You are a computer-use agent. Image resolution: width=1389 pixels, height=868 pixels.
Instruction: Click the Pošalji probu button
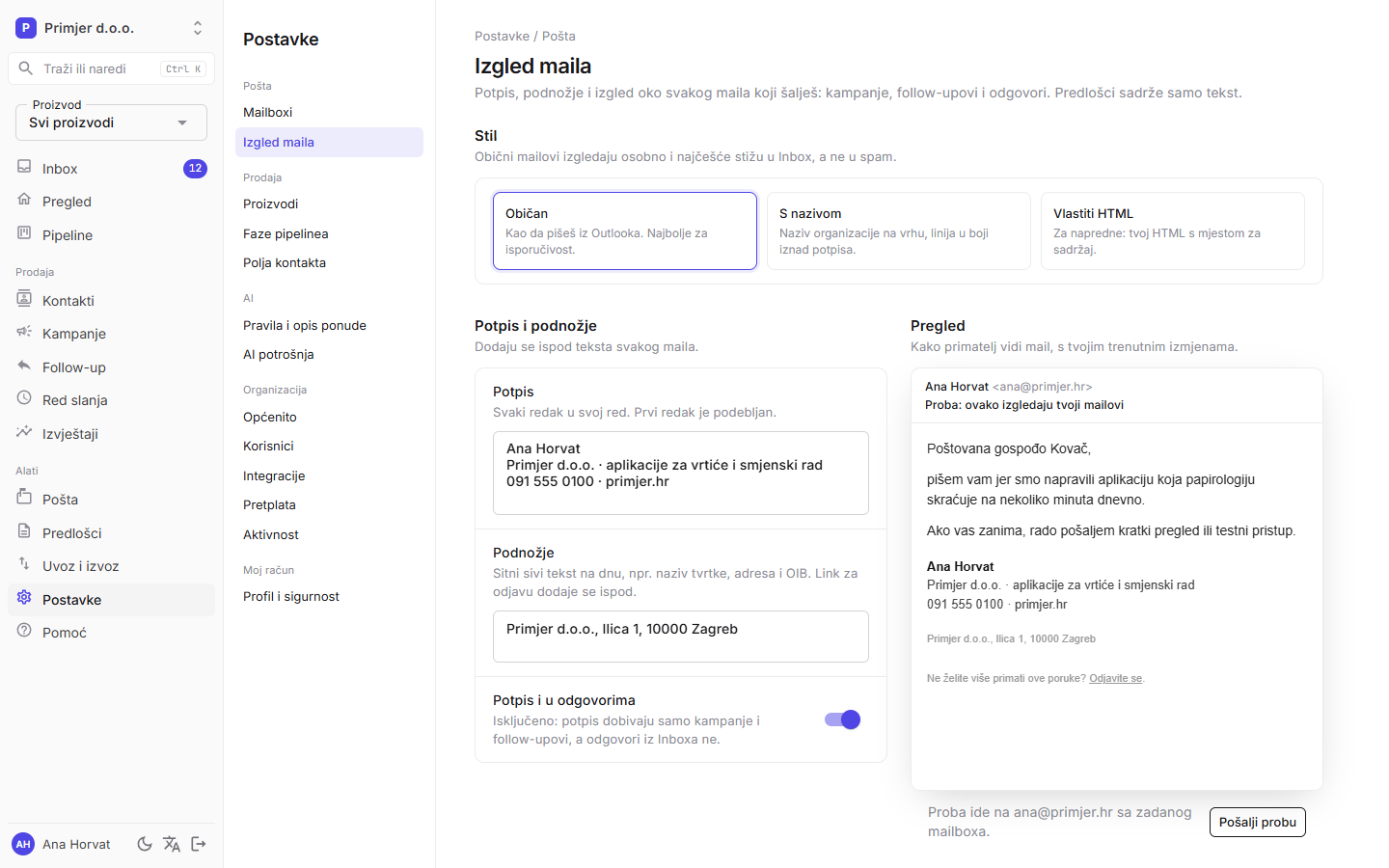tap(1258, 822)
